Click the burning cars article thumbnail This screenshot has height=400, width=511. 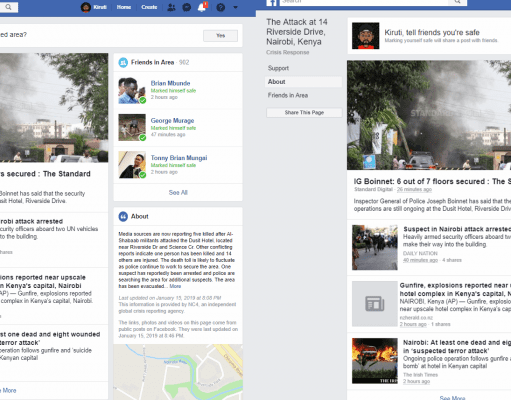coord(375,361)
